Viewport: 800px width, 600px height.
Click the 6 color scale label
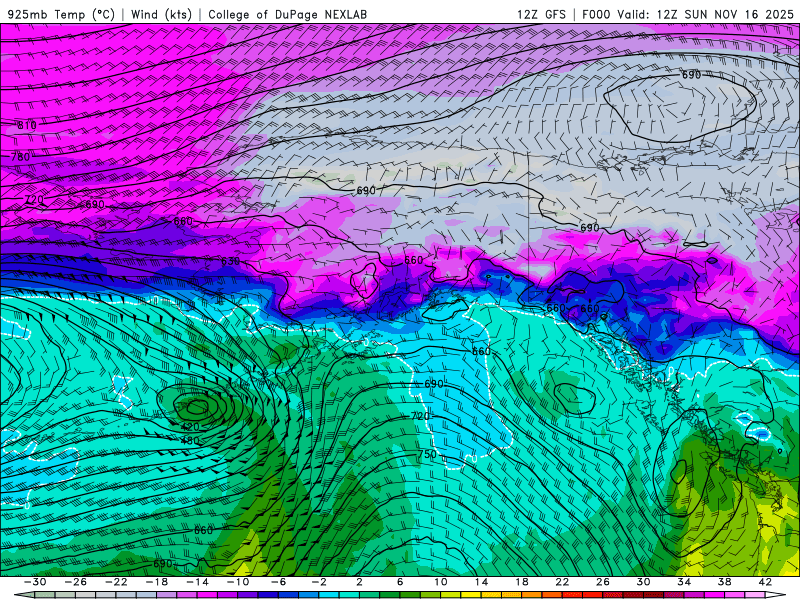point(400,582)
